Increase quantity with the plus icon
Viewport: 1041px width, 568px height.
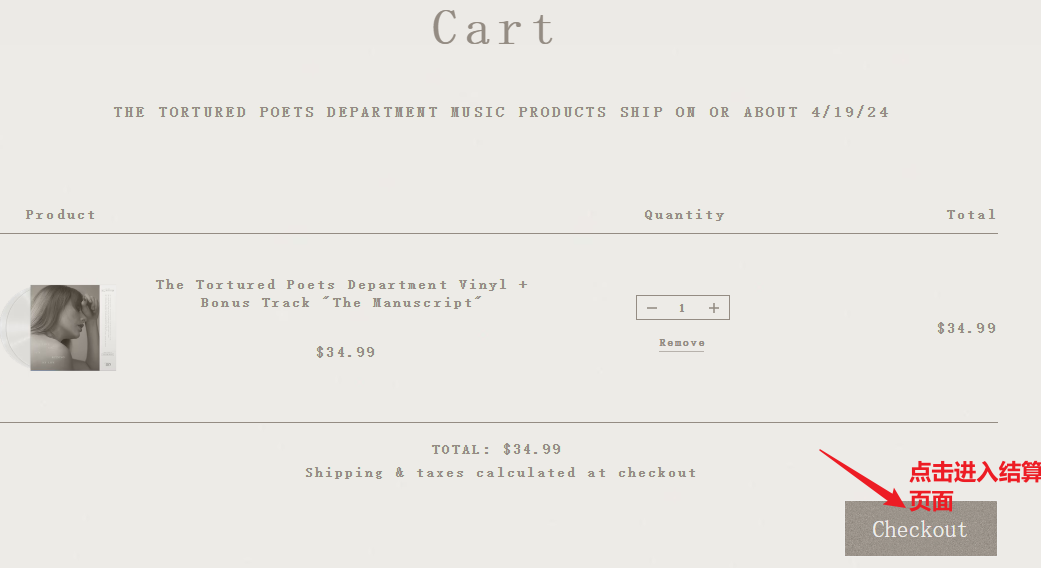[714, 308]
